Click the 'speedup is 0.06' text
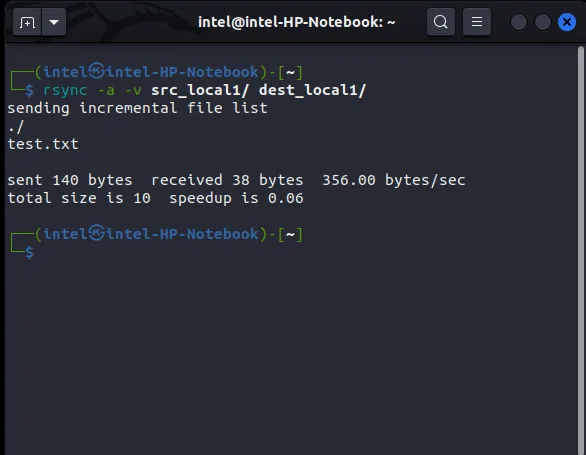 (236, 198)
